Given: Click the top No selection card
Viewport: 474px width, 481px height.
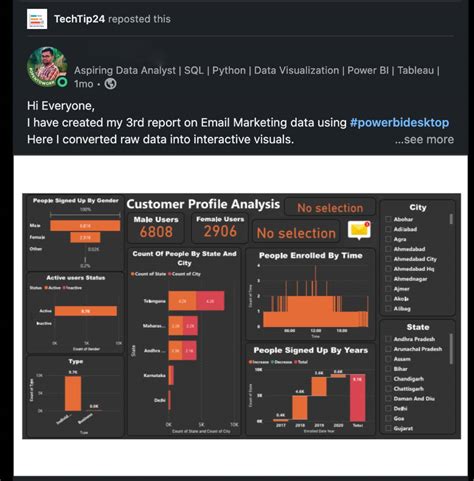Looking at the screenshot, I should [x=330, y=208].
